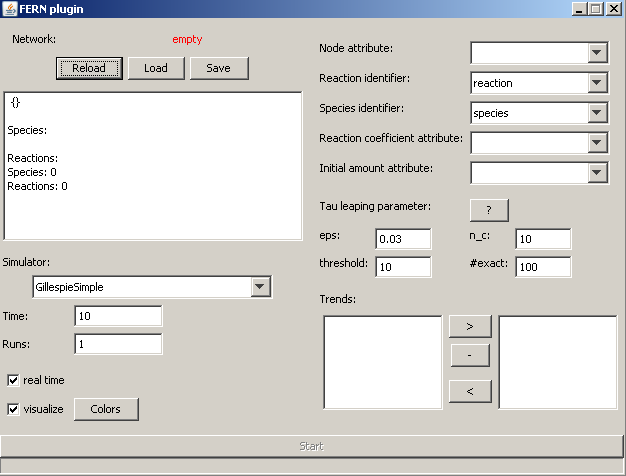The image size is (626, 476).
Task: Click the progress bar below Start
Action: pos(311,466)
